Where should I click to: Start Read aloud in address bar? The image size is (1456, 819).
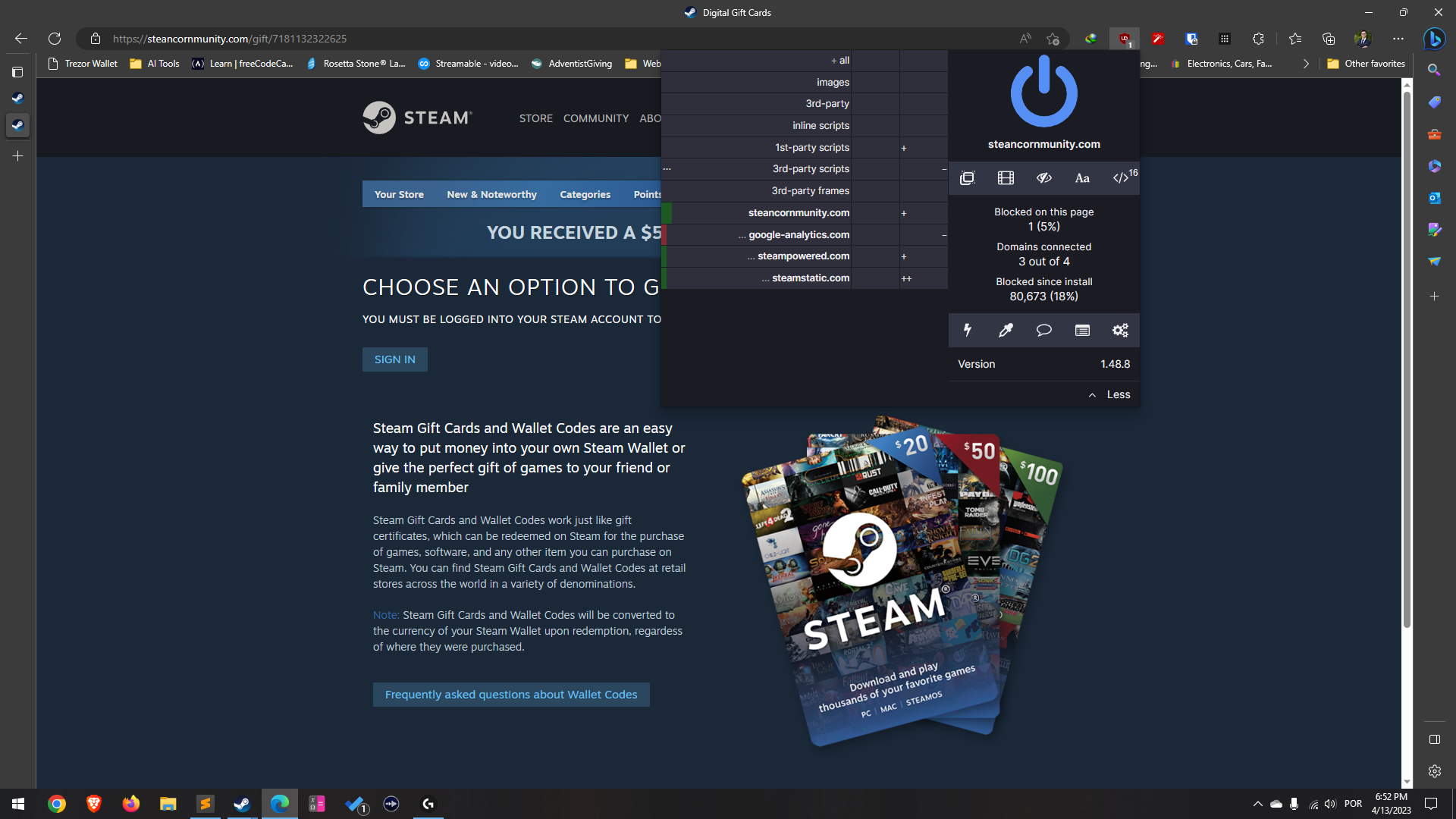(x=1025, y=39)
